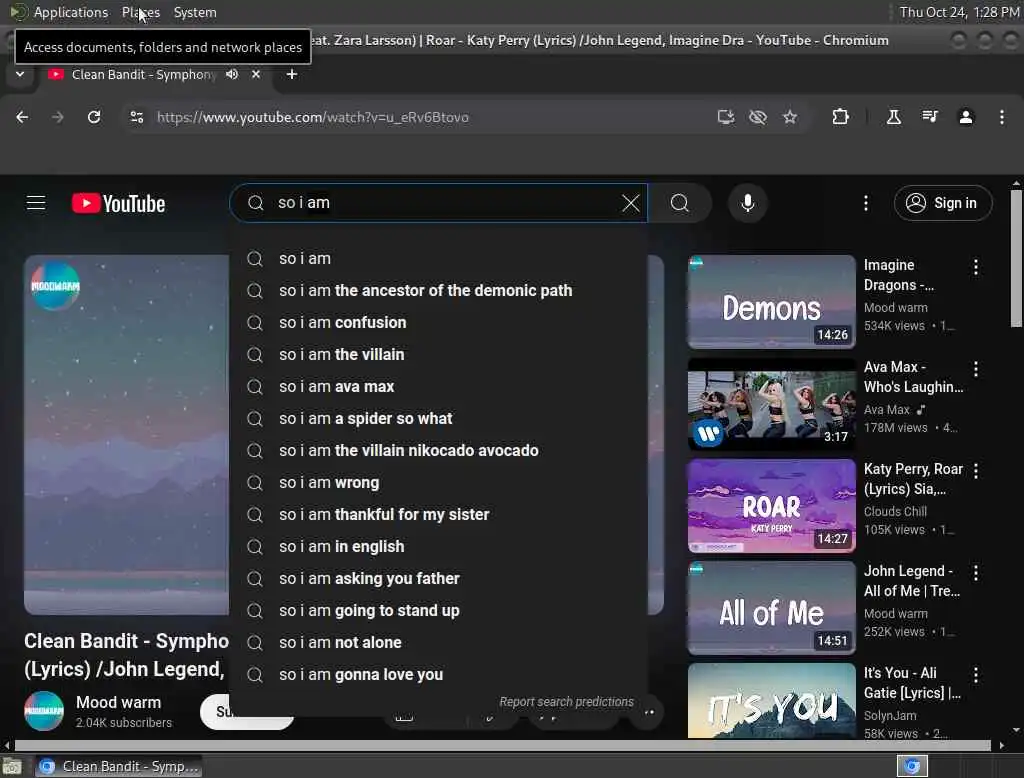Open YouTube guide hamburger menu
The height and width of the screenshot is (778, 1024).
coord(36,203)
